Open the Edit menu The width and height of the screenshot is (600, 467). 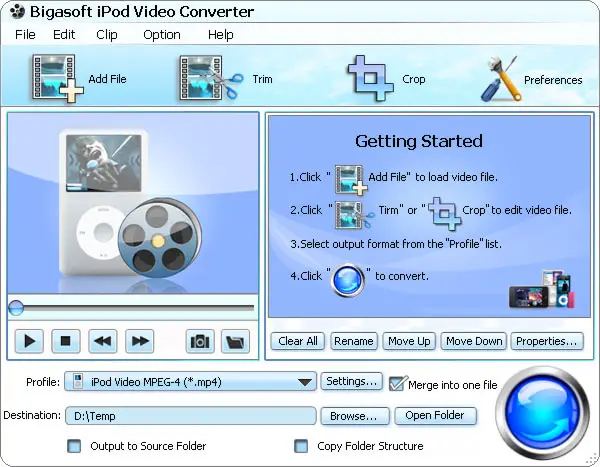[64, 35]
